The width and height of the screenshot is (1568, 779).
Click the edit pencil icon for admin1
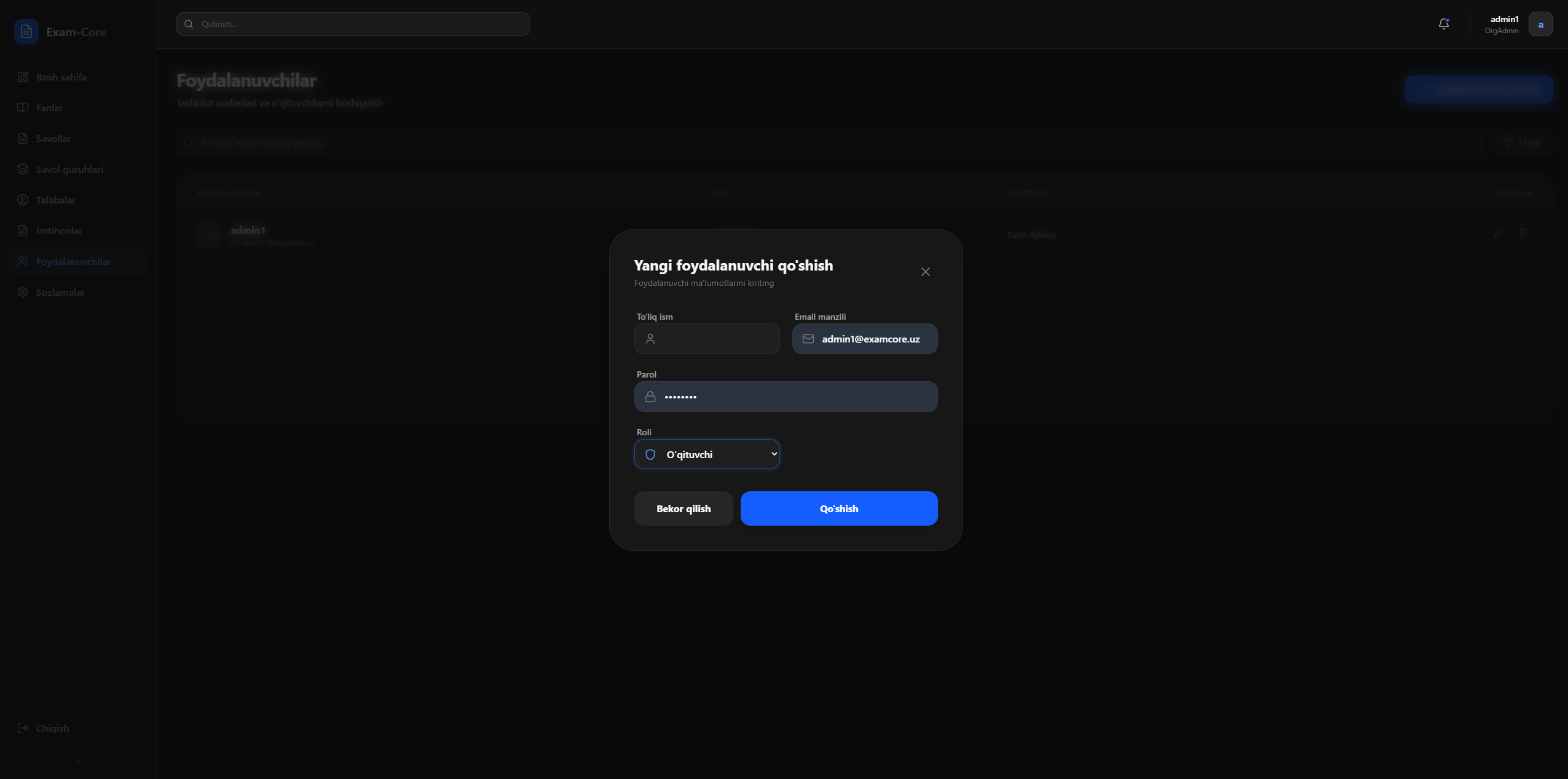[1498, 232]
